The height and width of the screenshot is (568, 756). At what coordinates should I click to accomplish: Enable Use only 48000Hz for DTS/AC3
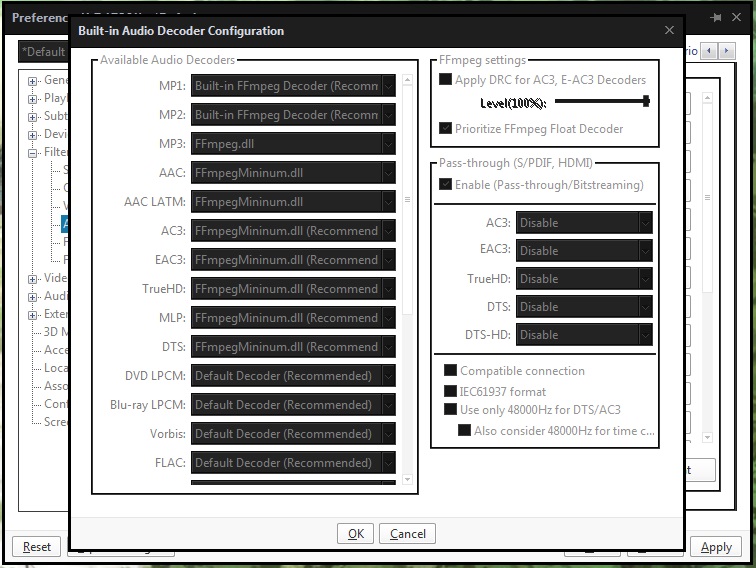(450, 409)
